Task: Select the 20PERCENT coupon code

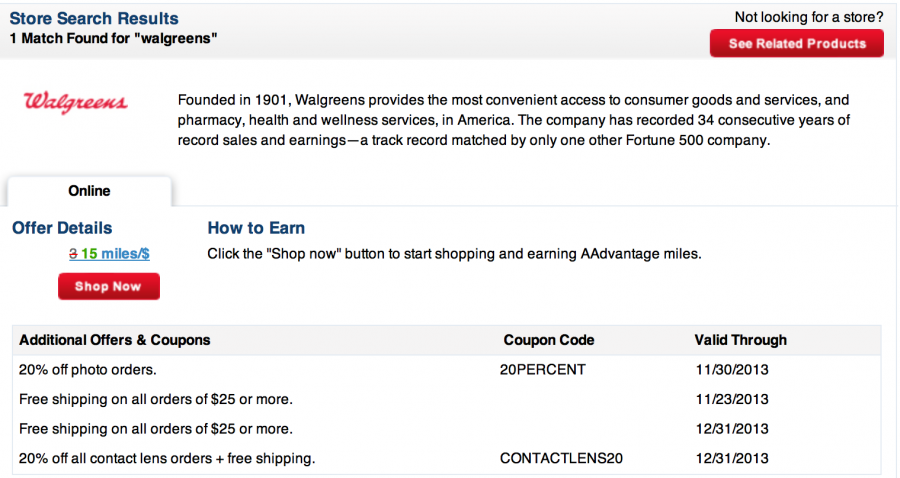Action: tap(542, 370)
